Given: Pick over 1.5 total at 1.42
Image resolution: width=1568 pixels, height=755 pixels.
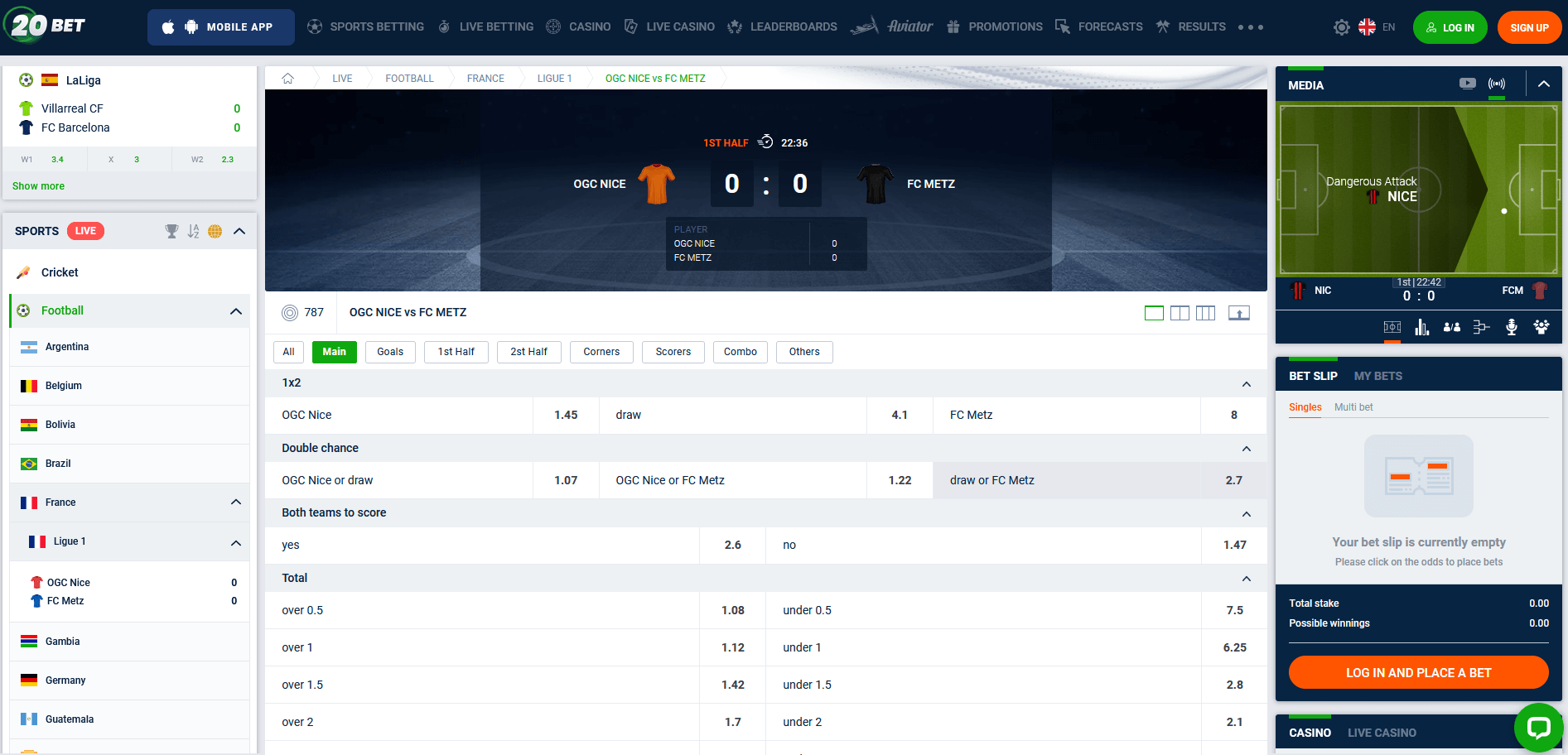Looking at the screenshot, I should click(515, 685).
